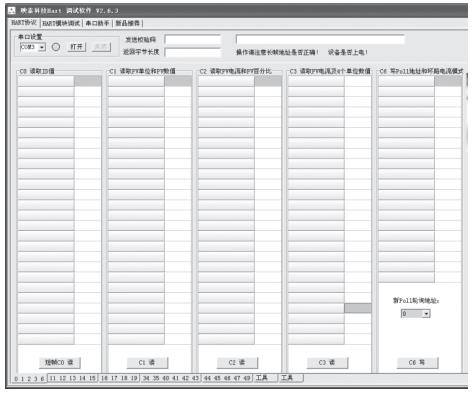Screen dimensions: 472x394
Task: Select the bottom tab 16 17 18 19
Action: (x=119, y=378)
